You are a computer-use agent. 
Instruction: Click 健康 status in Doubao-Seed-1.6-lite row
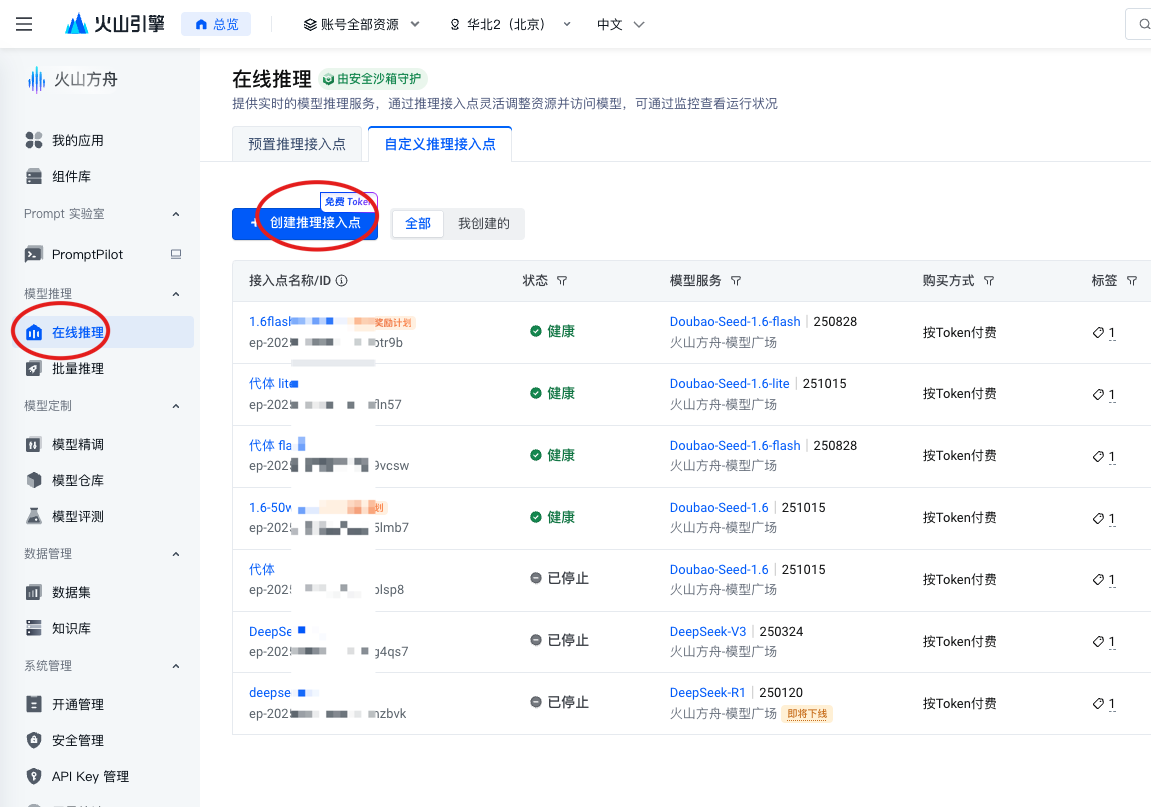pos(553,393)
